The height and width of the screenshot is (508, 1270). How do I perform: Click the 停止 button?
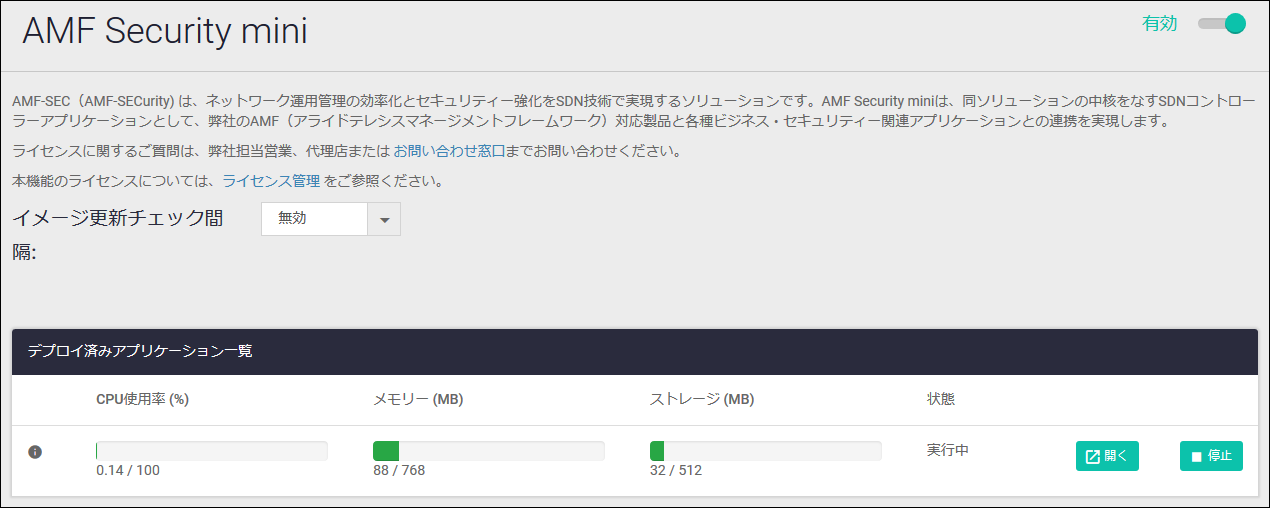1211,456
